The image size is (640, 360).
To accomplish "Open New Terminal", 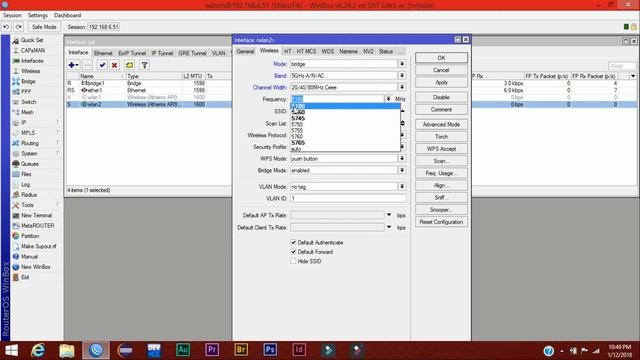I will point(36,215).
